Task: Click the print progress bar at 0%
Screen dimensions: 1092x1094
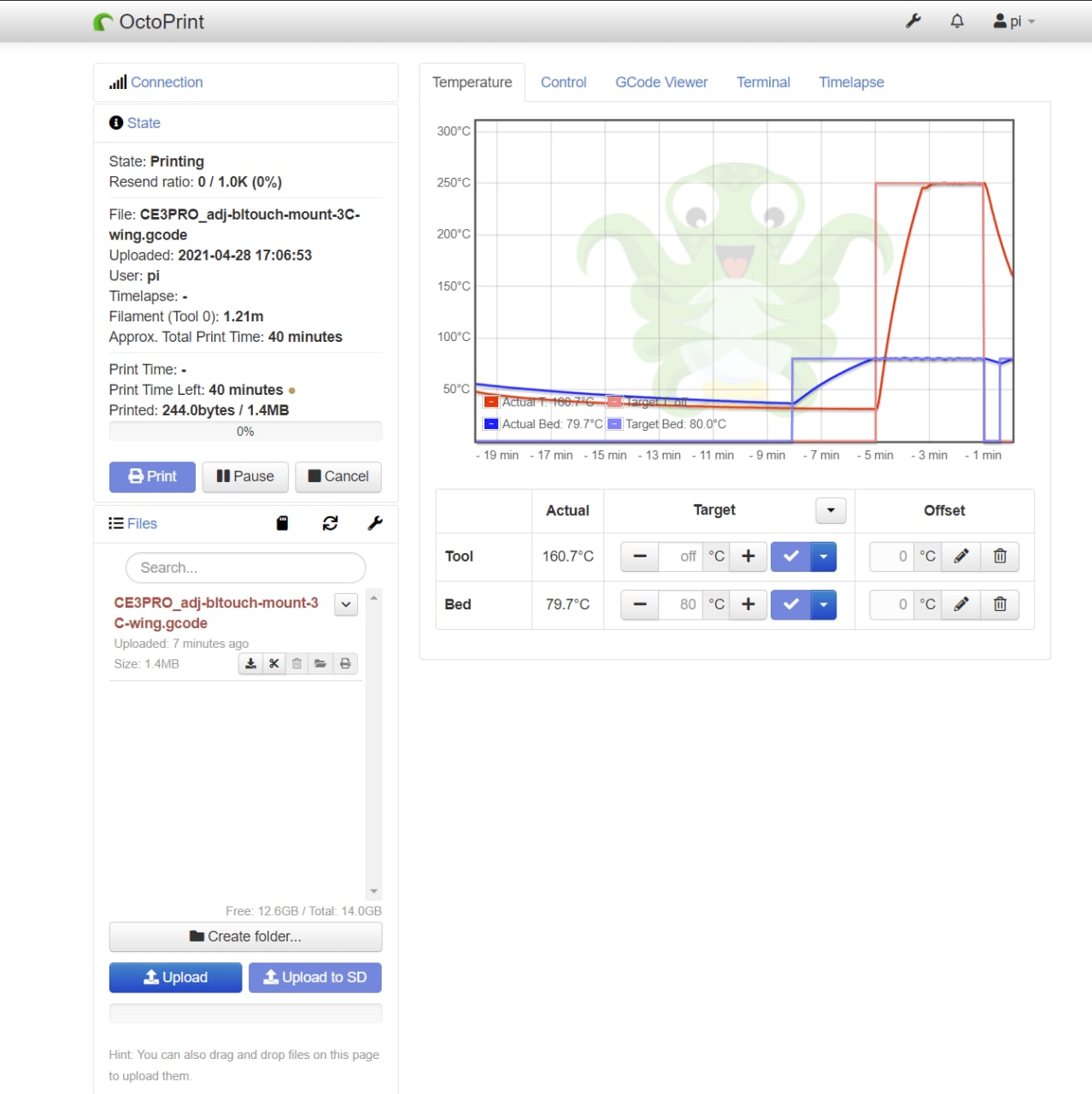Action: coord(245,432)
